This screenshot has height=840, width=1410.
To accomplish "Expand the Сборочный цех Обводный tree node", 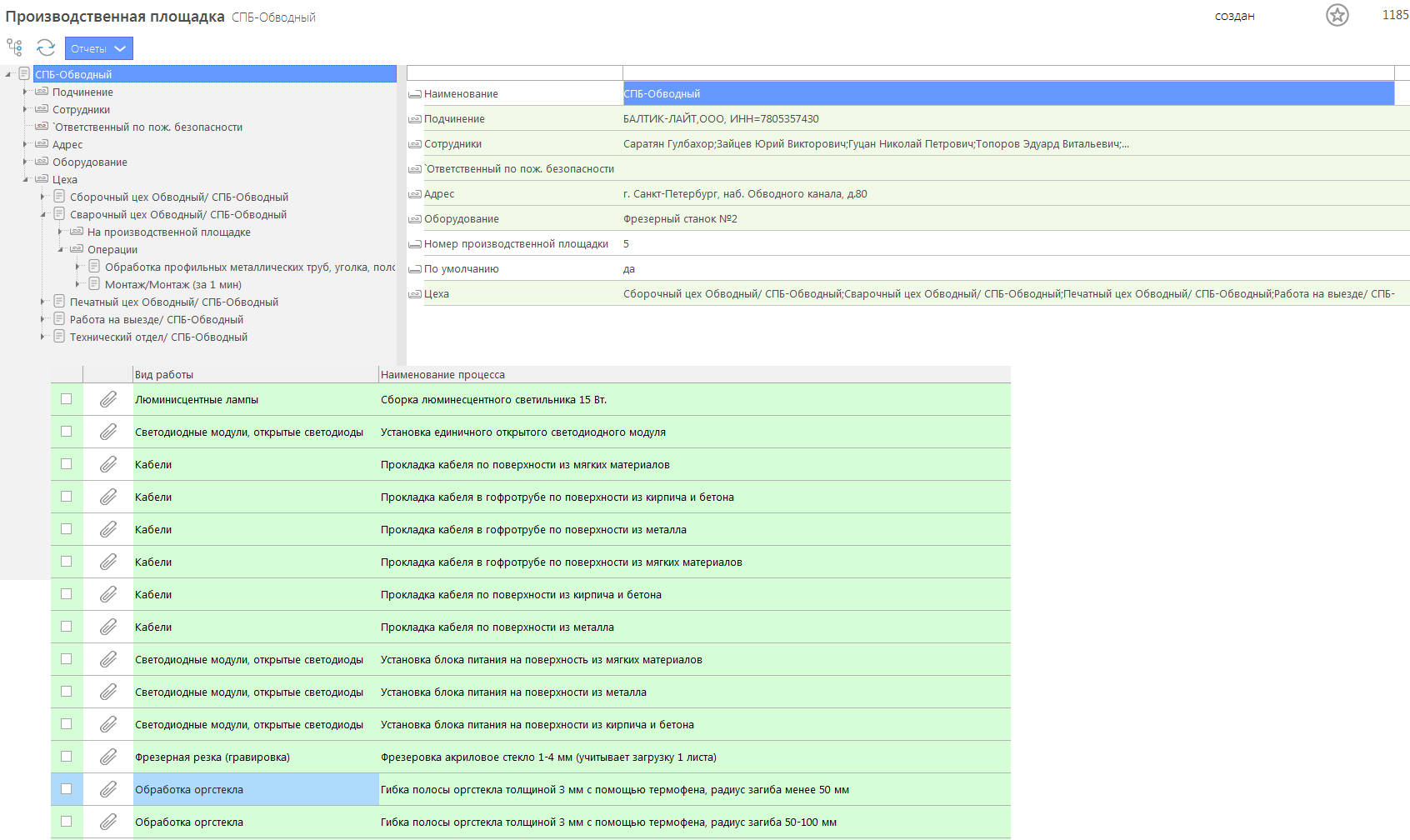I will click(43, 197).
